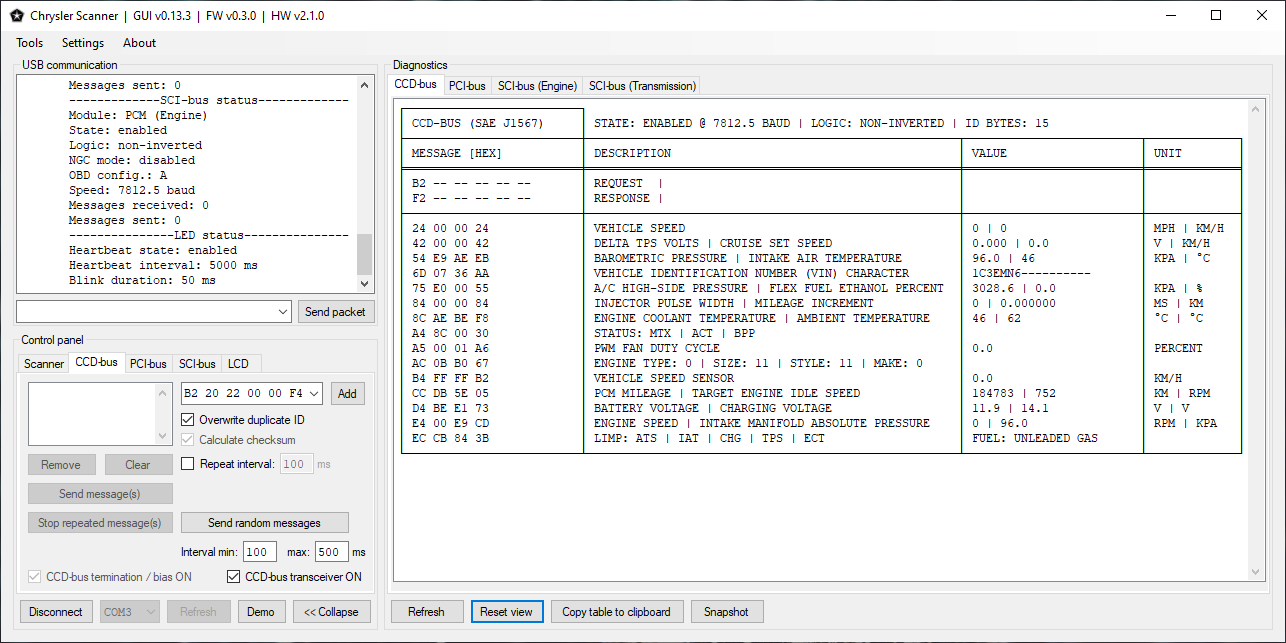Click the Disconnect button

(x=56, y=612)
